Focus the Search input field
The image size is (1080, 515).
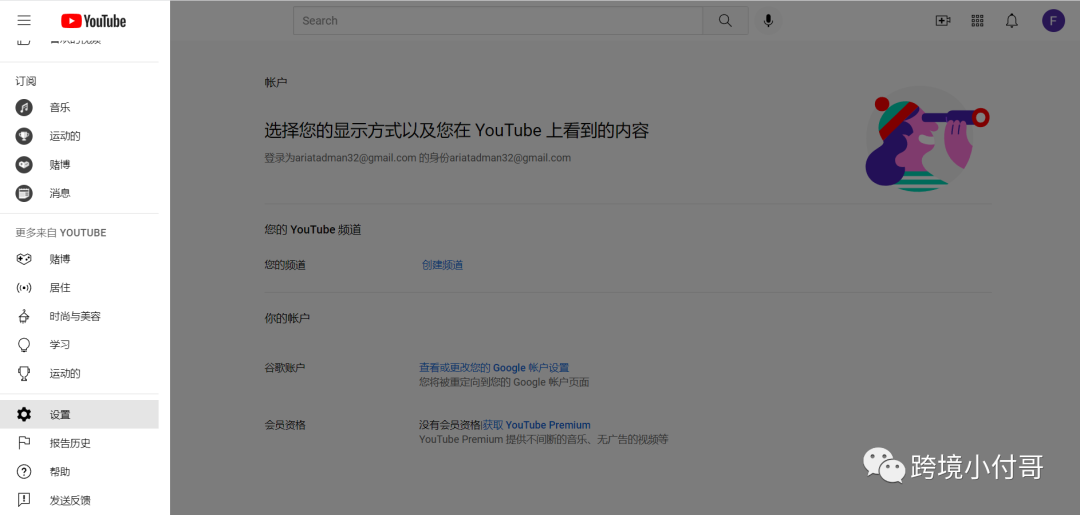click(497, 21)
